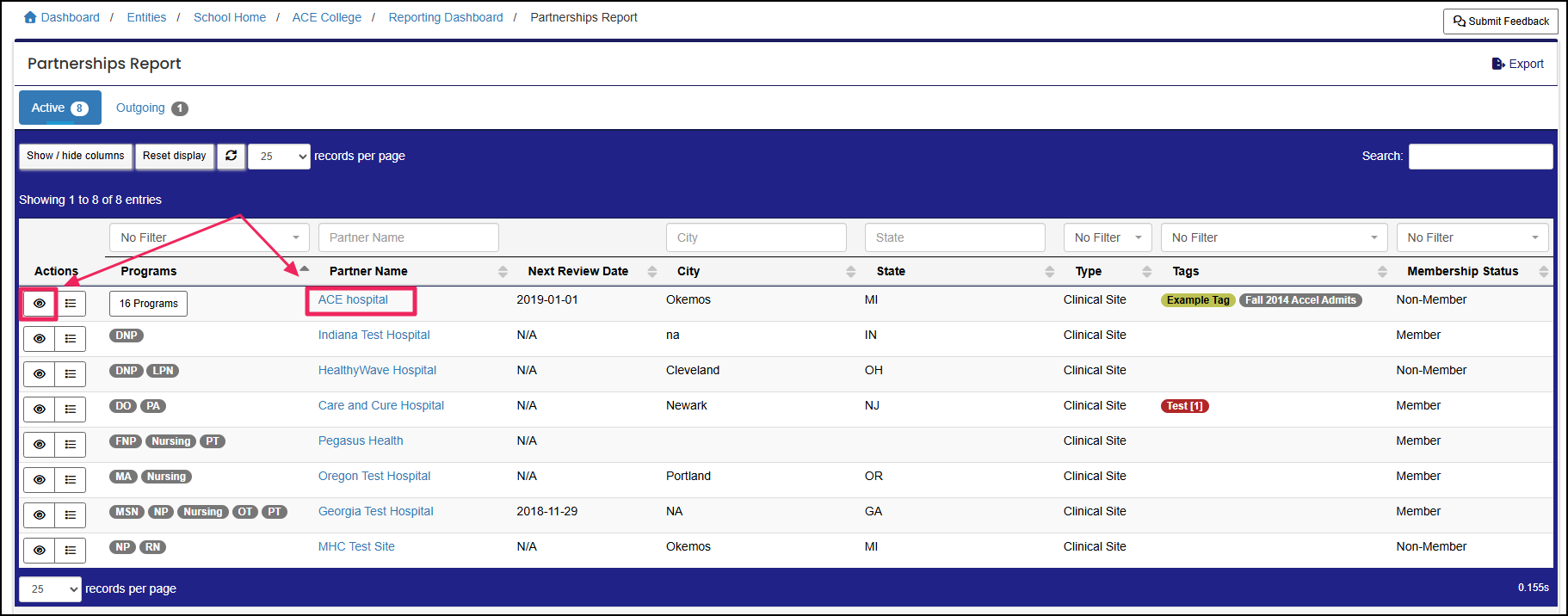
Task: Open Membership Status No Filter dropdown
Action: pyautogui.click(x=1472, y=237)
